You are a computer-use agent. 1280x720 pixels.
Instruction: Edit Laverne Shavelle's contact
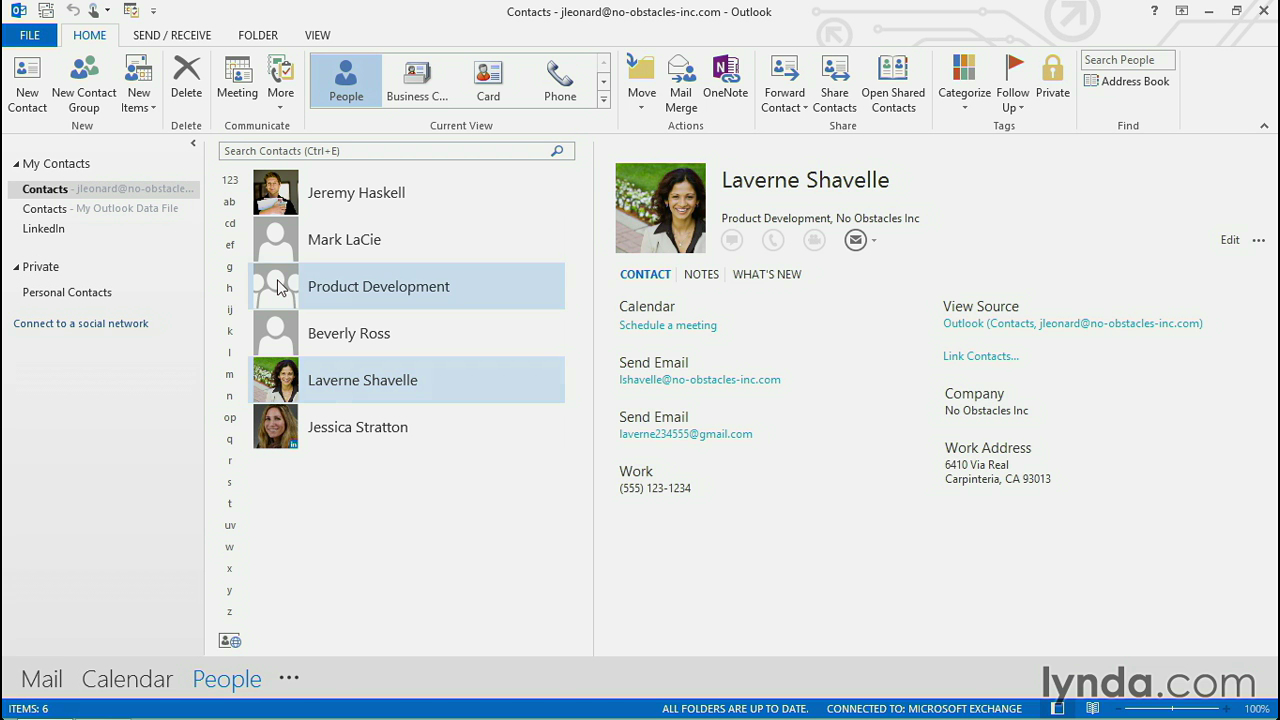pyautogui.click(x=1230, y=240)
